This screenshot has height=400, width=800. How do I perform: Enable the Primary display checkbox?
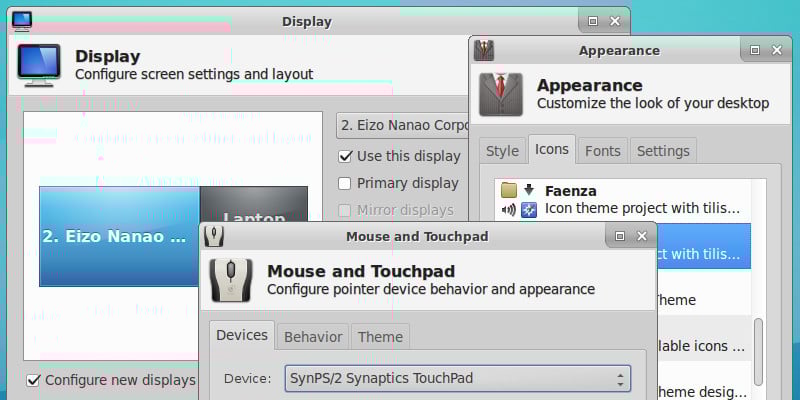pyautogui.click(x=345, y=183)
